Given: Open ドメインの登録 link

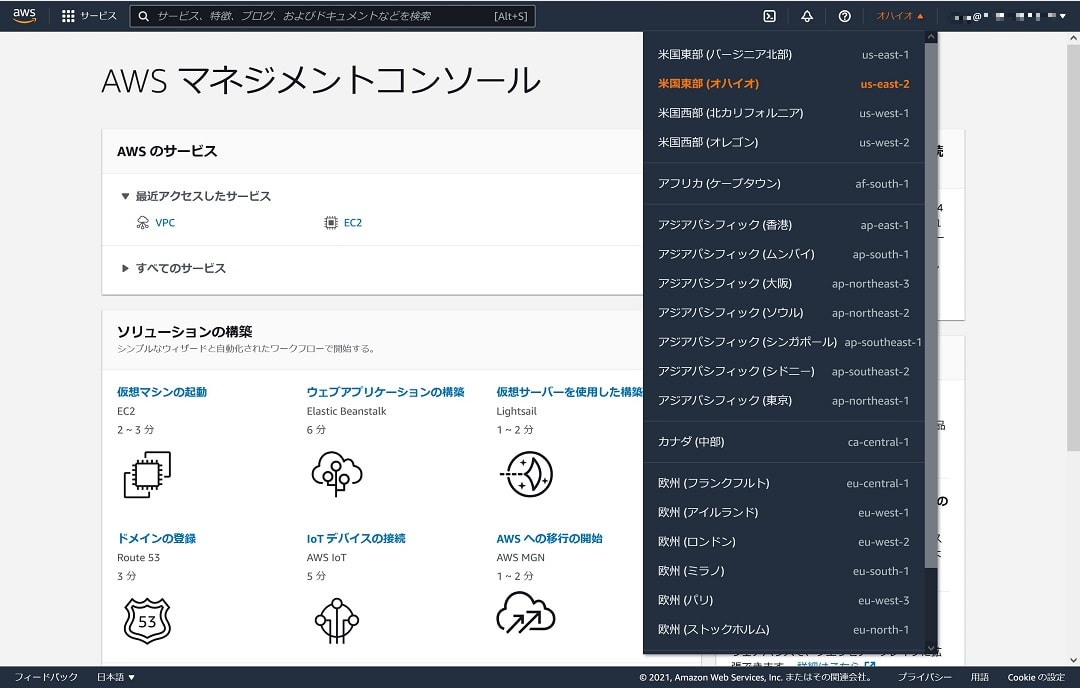Looking at the screenshot, I should point(156,539).
